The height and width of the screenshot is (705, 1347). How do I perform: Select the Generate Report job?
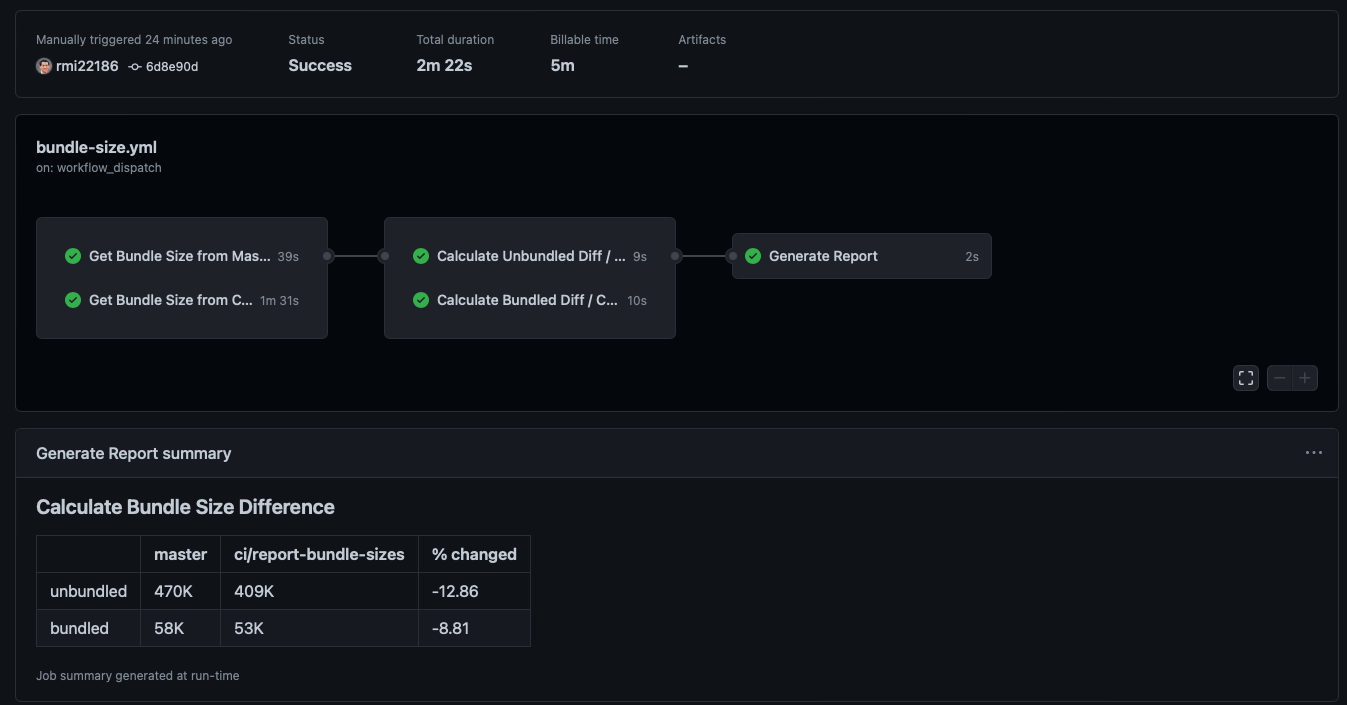pos(821,256)
